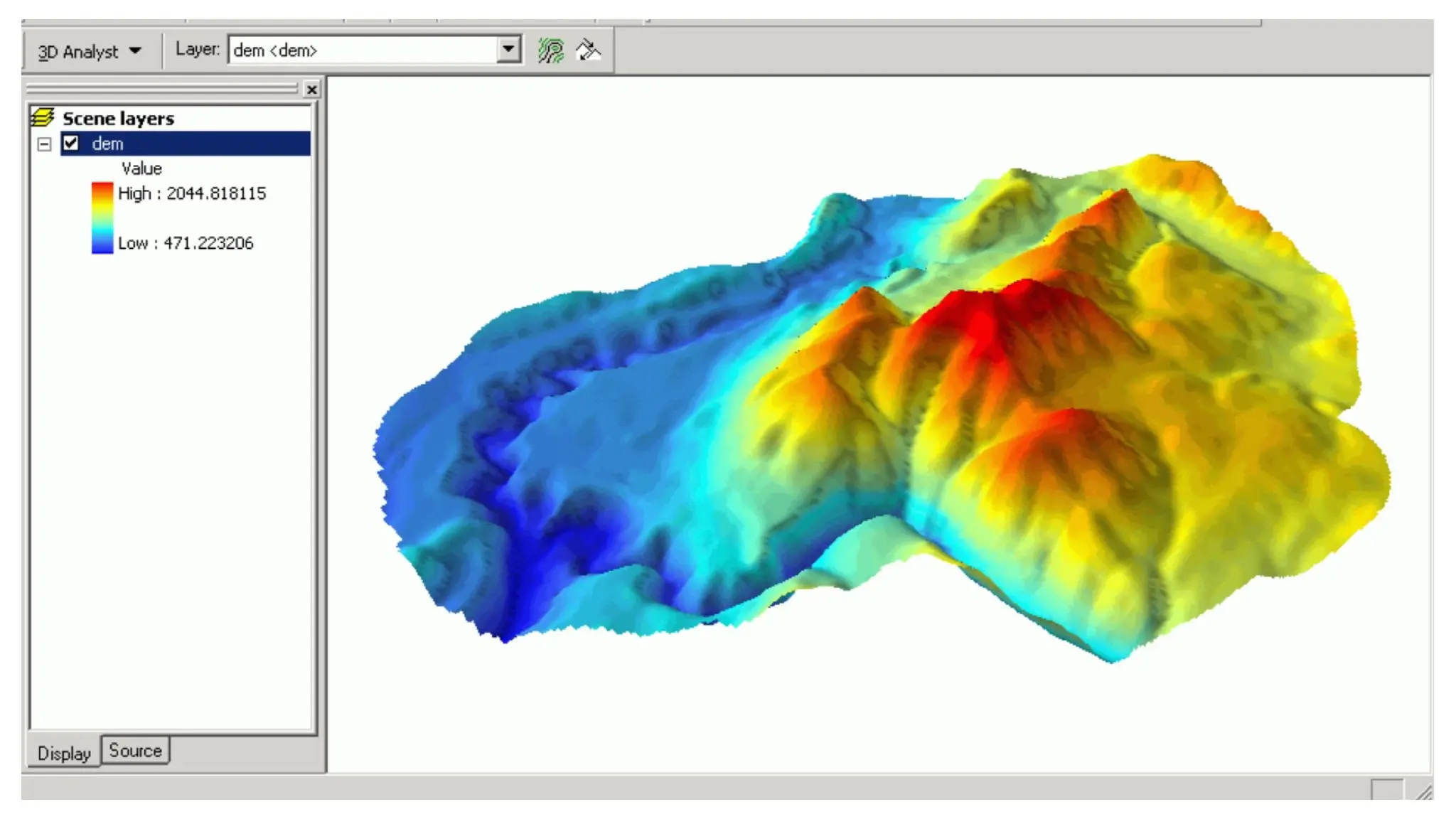Switch to the Display tab

[64, 754]
